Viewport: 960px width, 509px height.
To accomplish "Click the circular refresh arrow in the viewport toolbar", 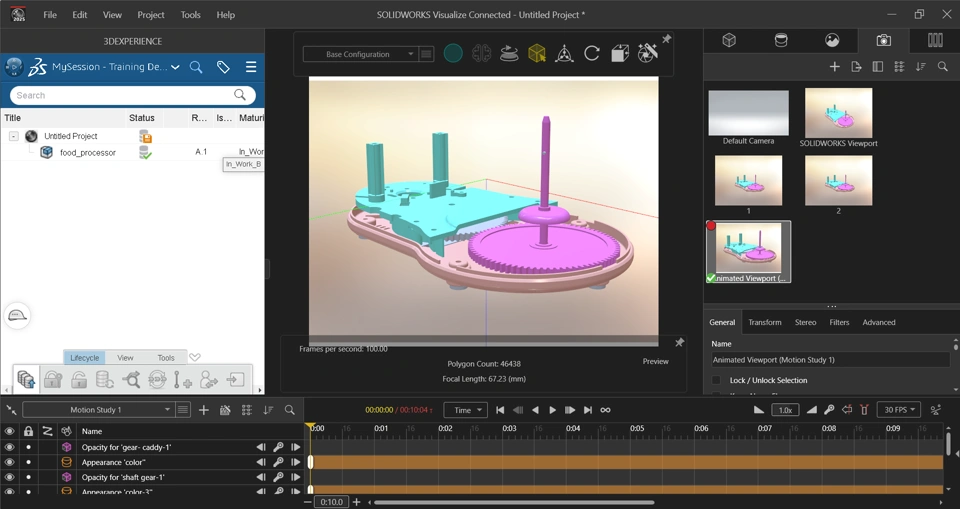I will pos(592,54).
